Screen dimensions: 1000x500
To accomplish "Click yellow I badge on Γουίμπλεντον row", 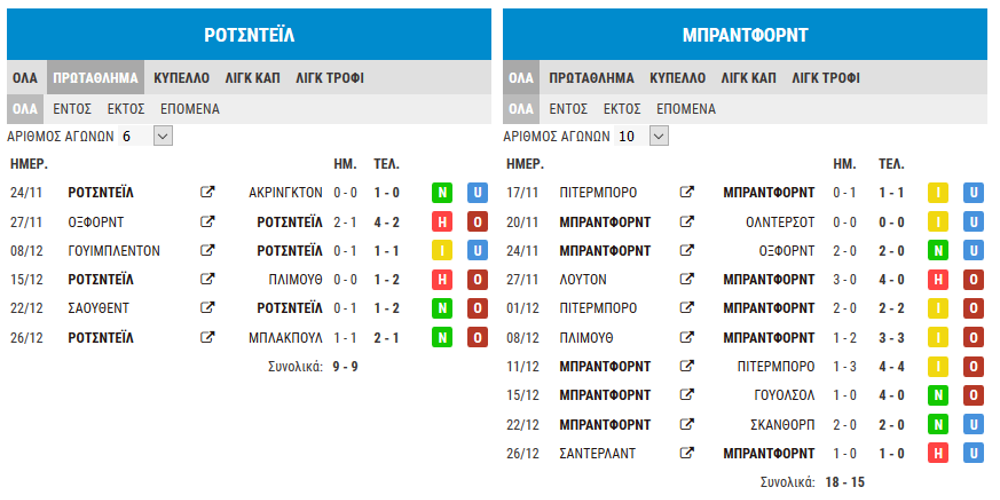I will [x=442, y=251].
